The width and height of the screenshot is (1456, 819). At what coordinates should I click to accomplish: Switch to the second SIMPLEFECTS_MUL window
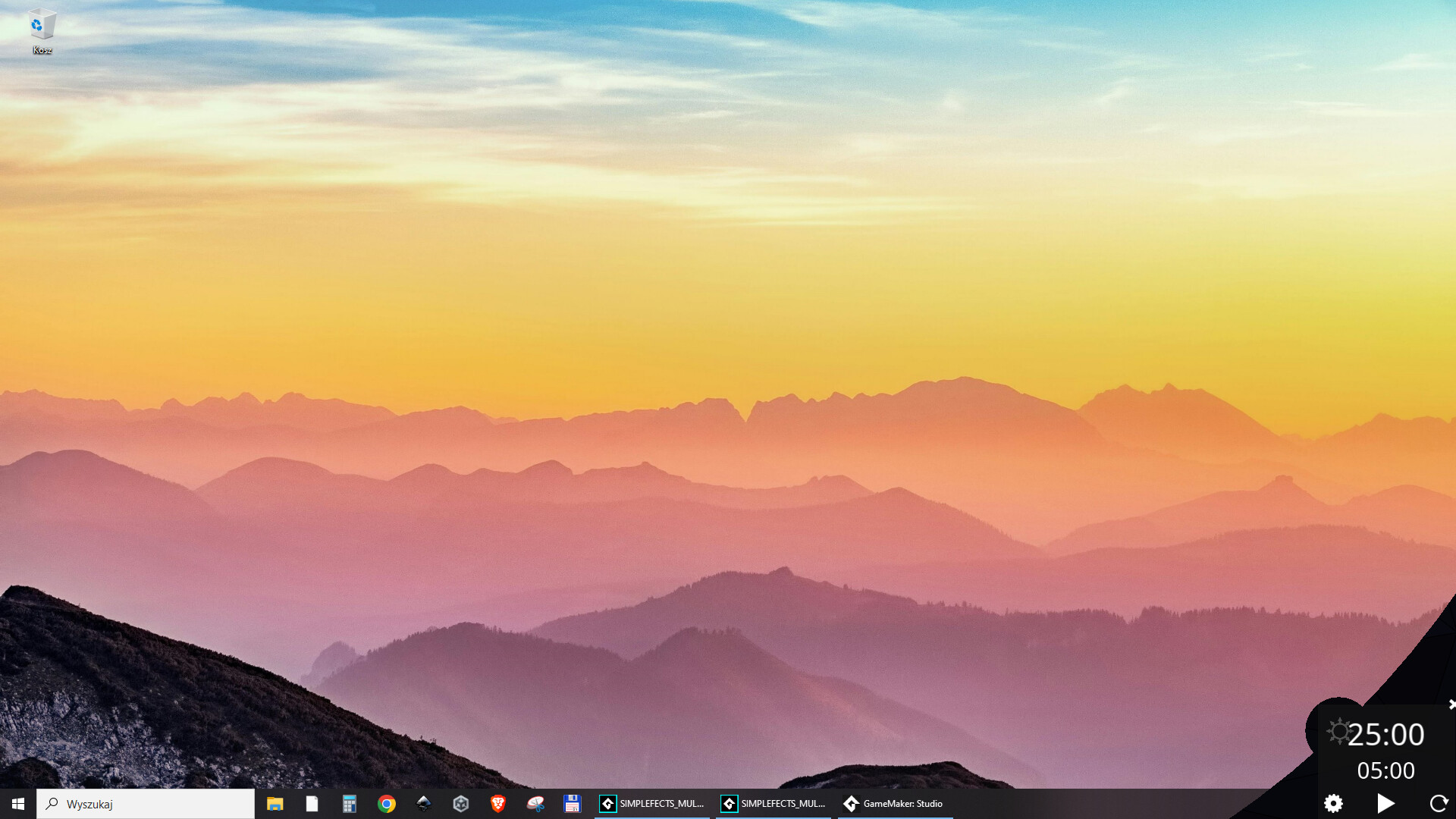pos(775,803)
